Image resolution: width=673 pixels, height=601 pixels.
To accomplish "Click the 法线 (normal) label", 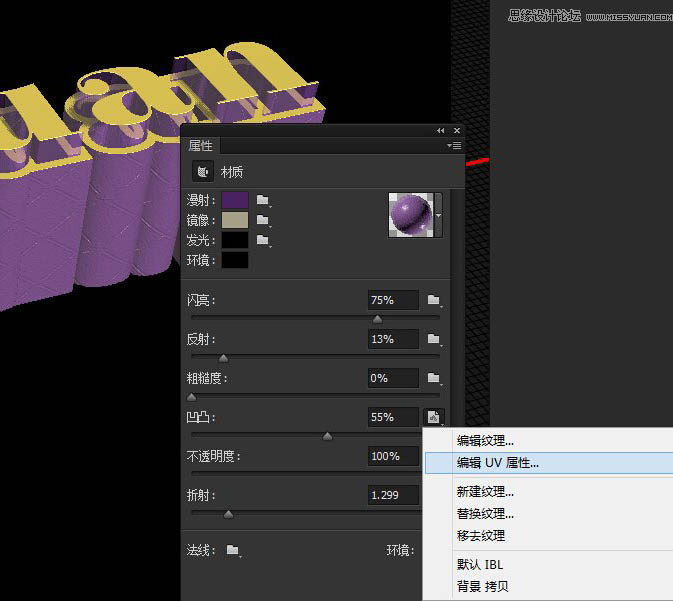I will (200, 550).
